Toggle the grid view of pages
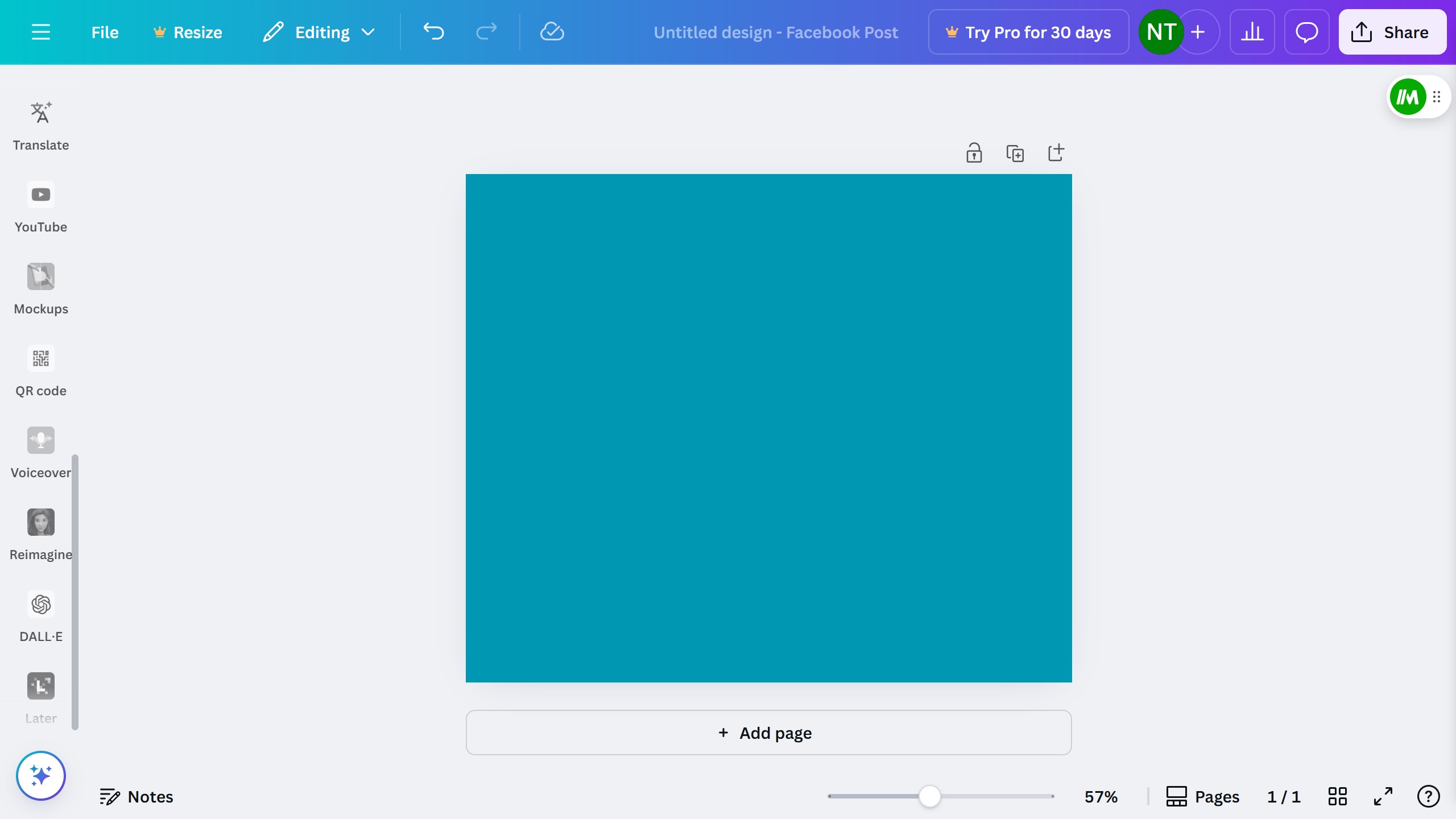Screen dimensions: 1456x819 (1338, 796)
